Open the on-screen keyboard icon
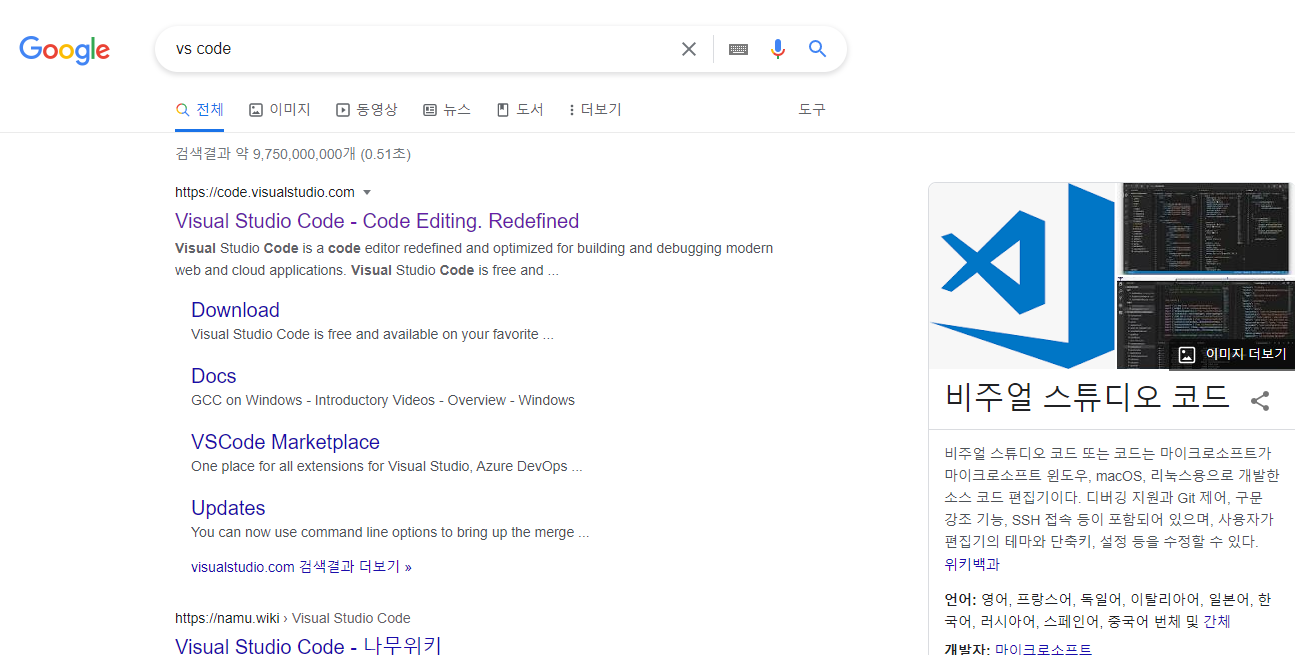This screenshot has height=655, width=1295. [x=738, y=49]
